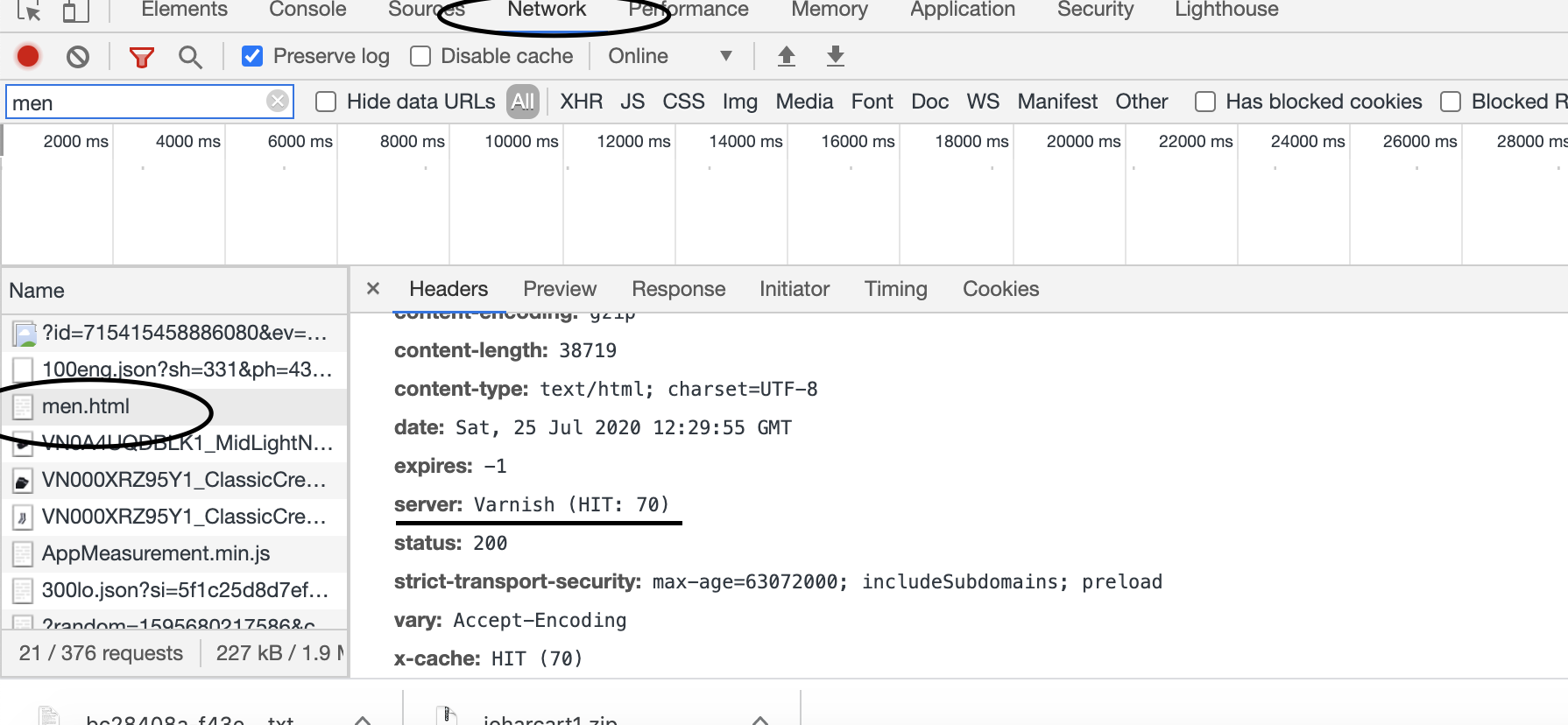Filter requests by Media
The height and width of the screenshot is (725, 1568).
tap(804, 102)
